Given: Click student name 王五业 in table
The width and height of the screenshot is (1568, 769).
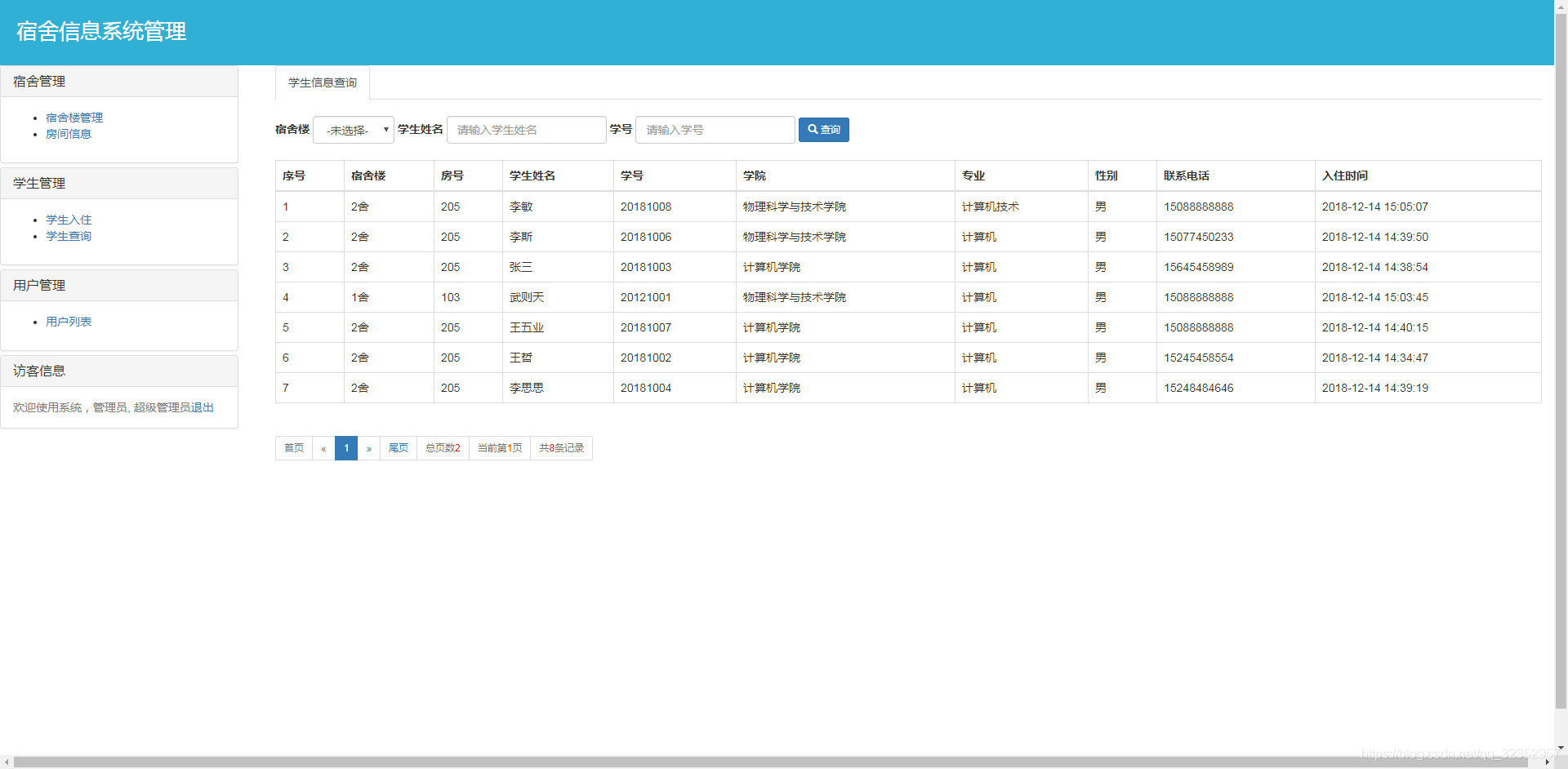Looking at the screenshot, I should 527,327.
